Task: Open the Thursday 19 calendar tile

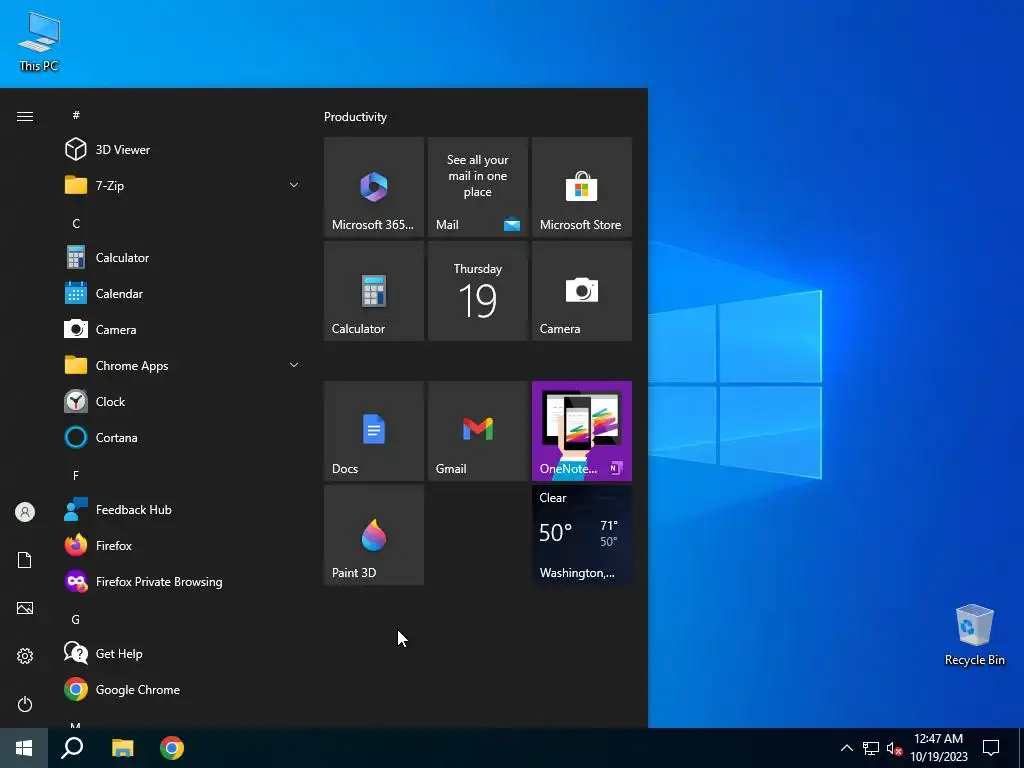Action: [x=477, y=291]
